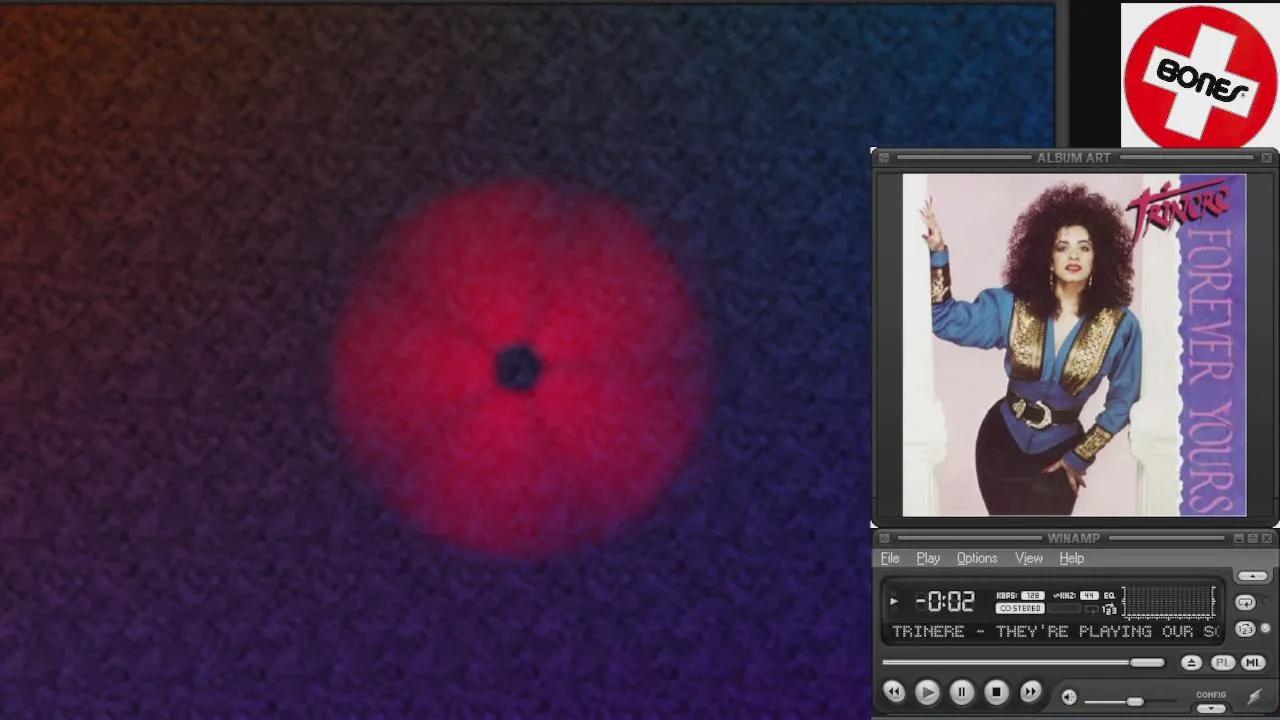Viewport: 1280px width, 720px height.
Task: Open the View menu
Action: [x=1029, y=558]
